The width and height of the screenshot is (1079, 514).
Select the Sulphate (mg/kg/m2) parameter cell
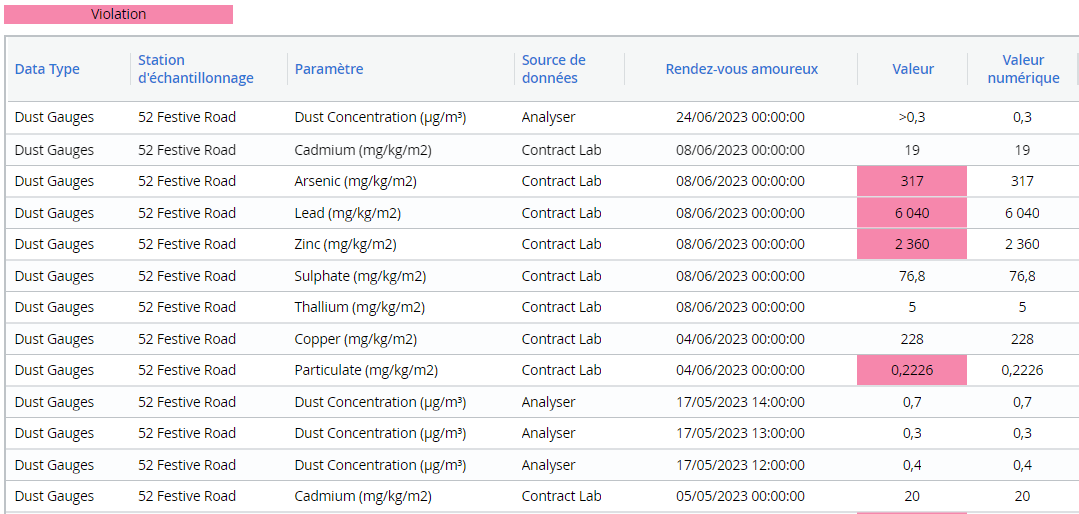(360, 276)
